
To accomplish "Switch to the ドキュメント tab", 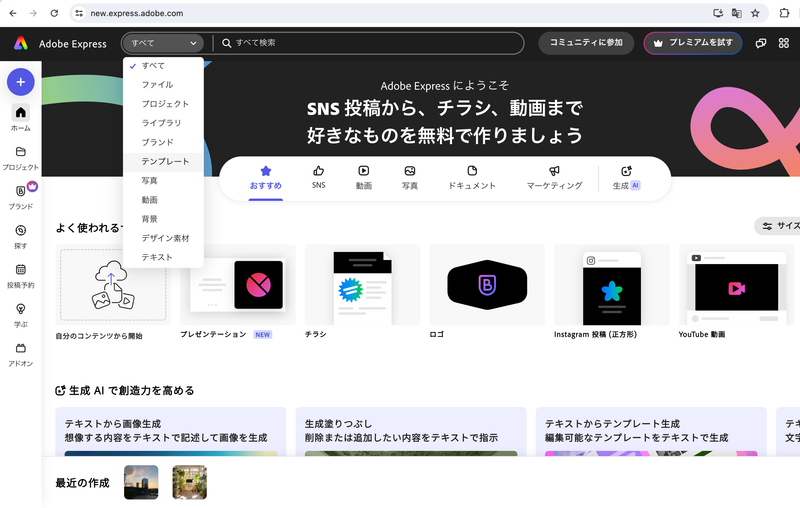I will point(472,178).
